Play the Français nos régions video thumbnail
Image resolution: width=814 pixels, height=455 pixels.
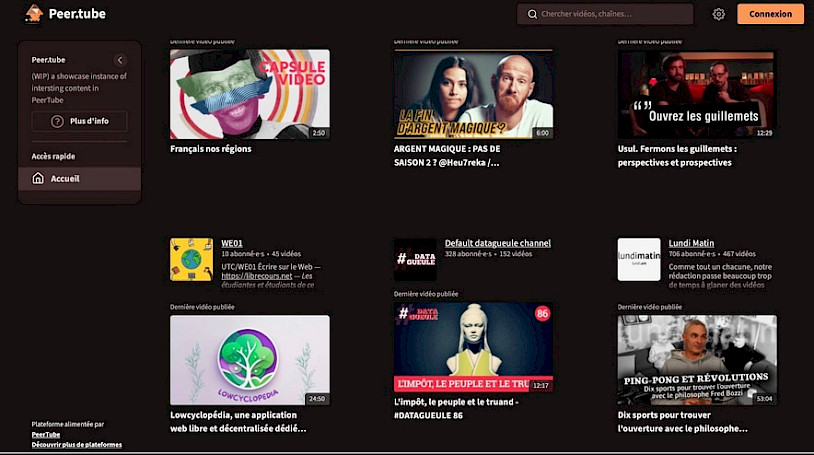pos(249,94)
